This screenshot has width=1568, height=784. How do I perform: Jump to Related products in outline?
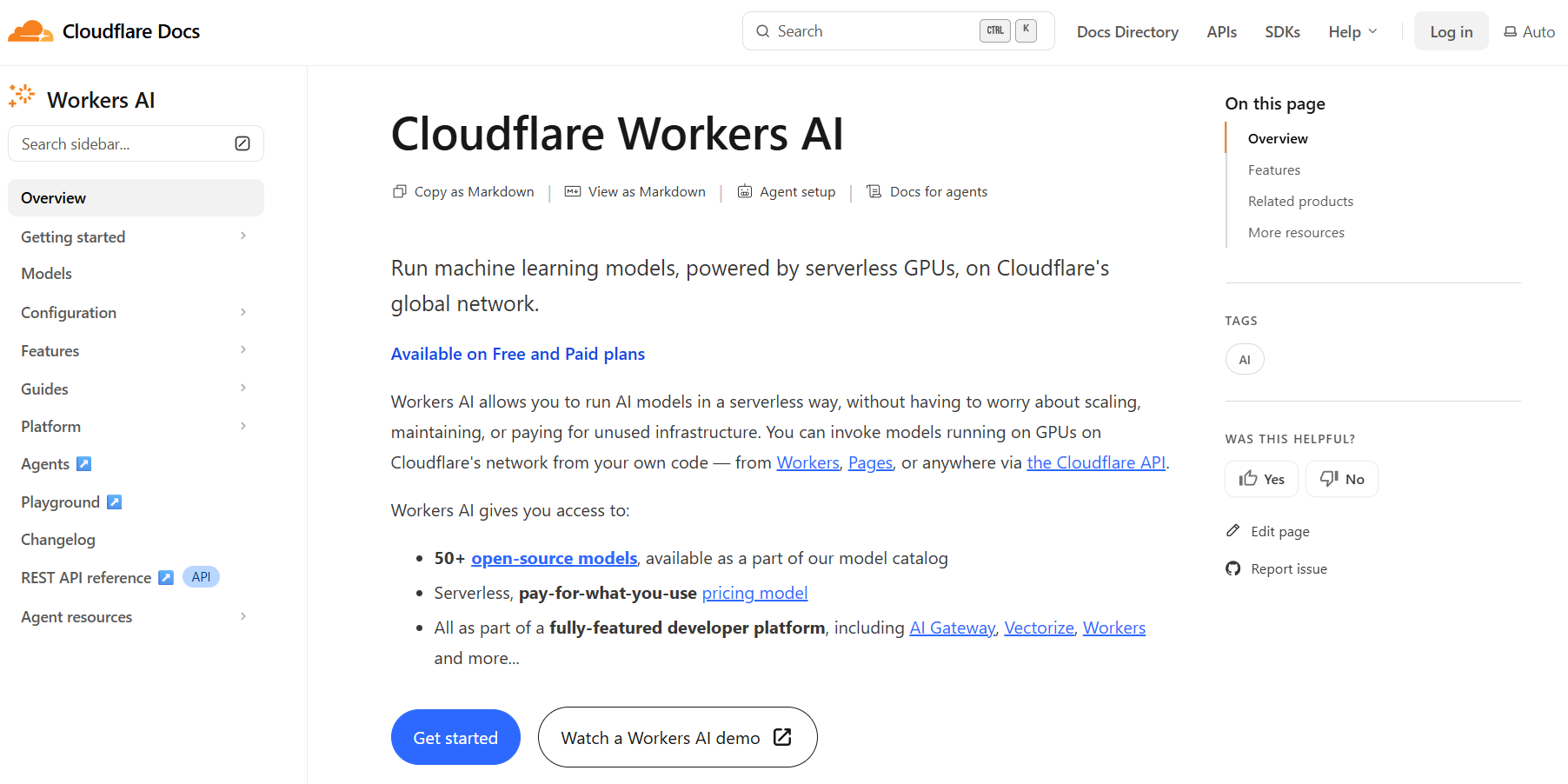[1300, 201]
